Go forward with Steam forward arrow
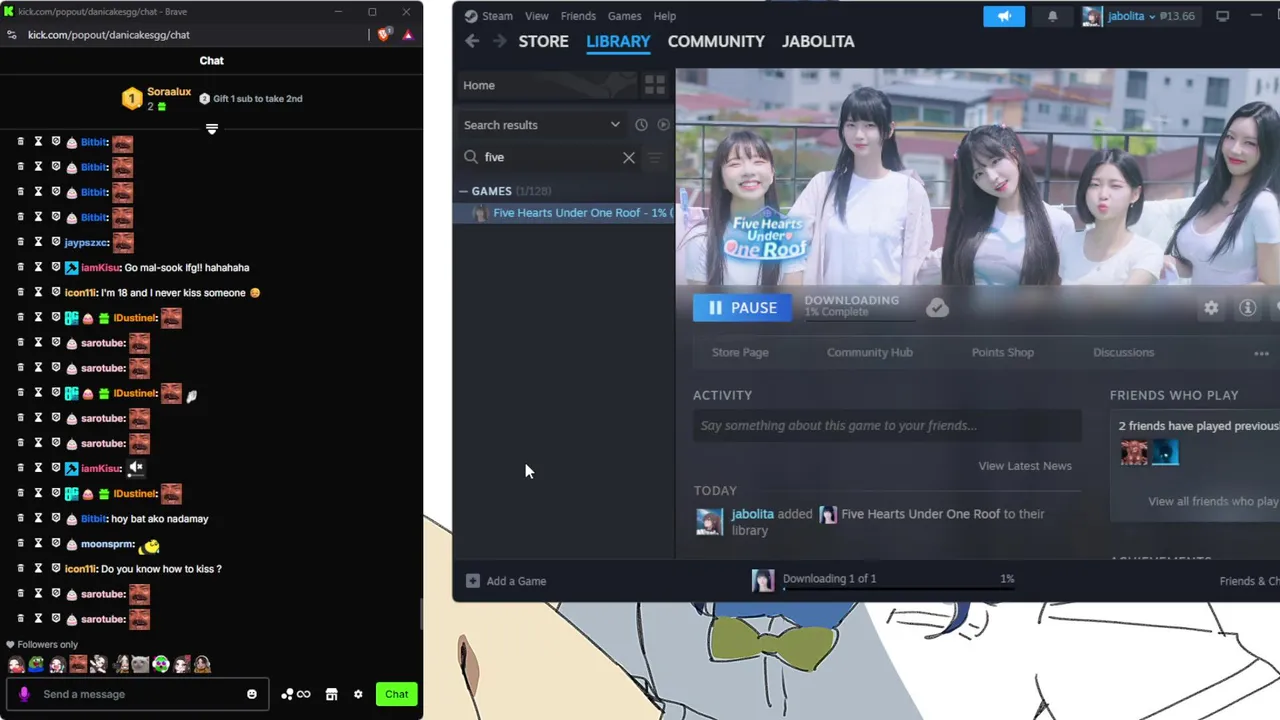This screenshot has height=720, width=1280. click(499, 41)
